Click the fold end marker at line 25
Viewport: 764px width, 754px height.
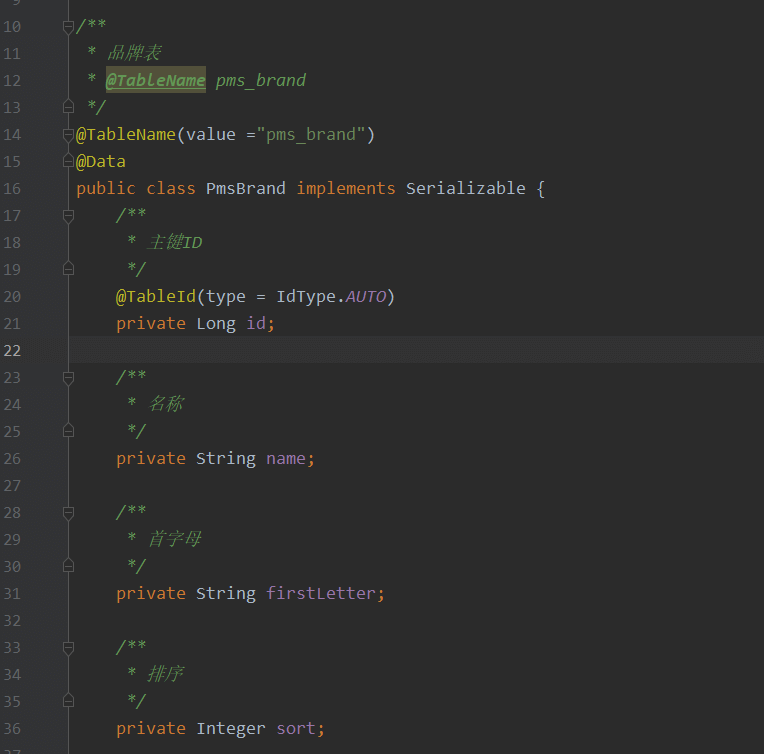[68, 431]
